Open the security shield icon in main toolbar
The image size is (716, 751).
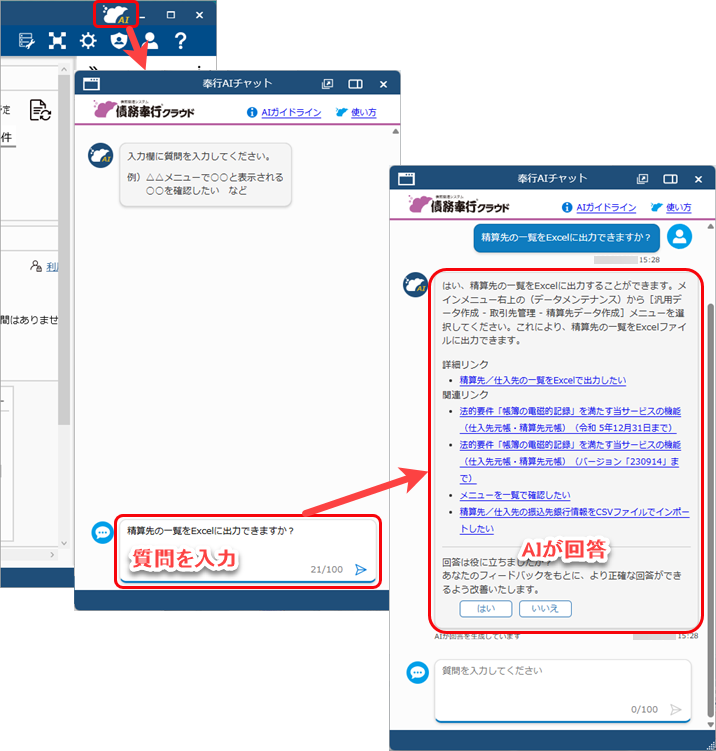[x=118, y=41]
